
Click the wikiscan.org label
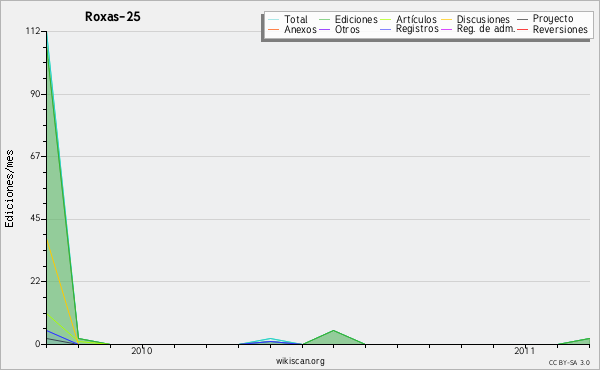coord(300,361)
